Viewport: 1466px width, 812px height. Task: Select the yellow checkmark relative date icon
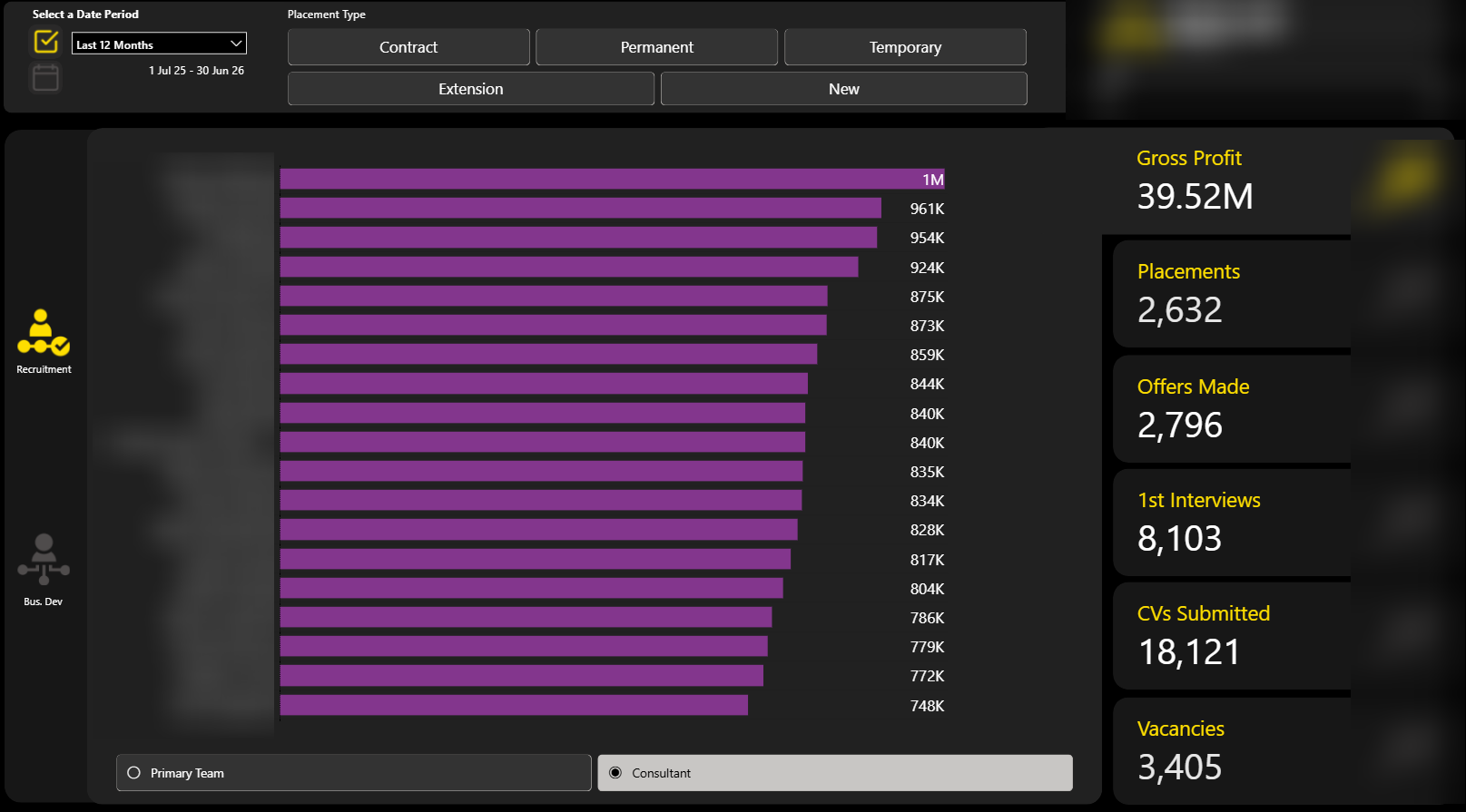tap(46, 42)
